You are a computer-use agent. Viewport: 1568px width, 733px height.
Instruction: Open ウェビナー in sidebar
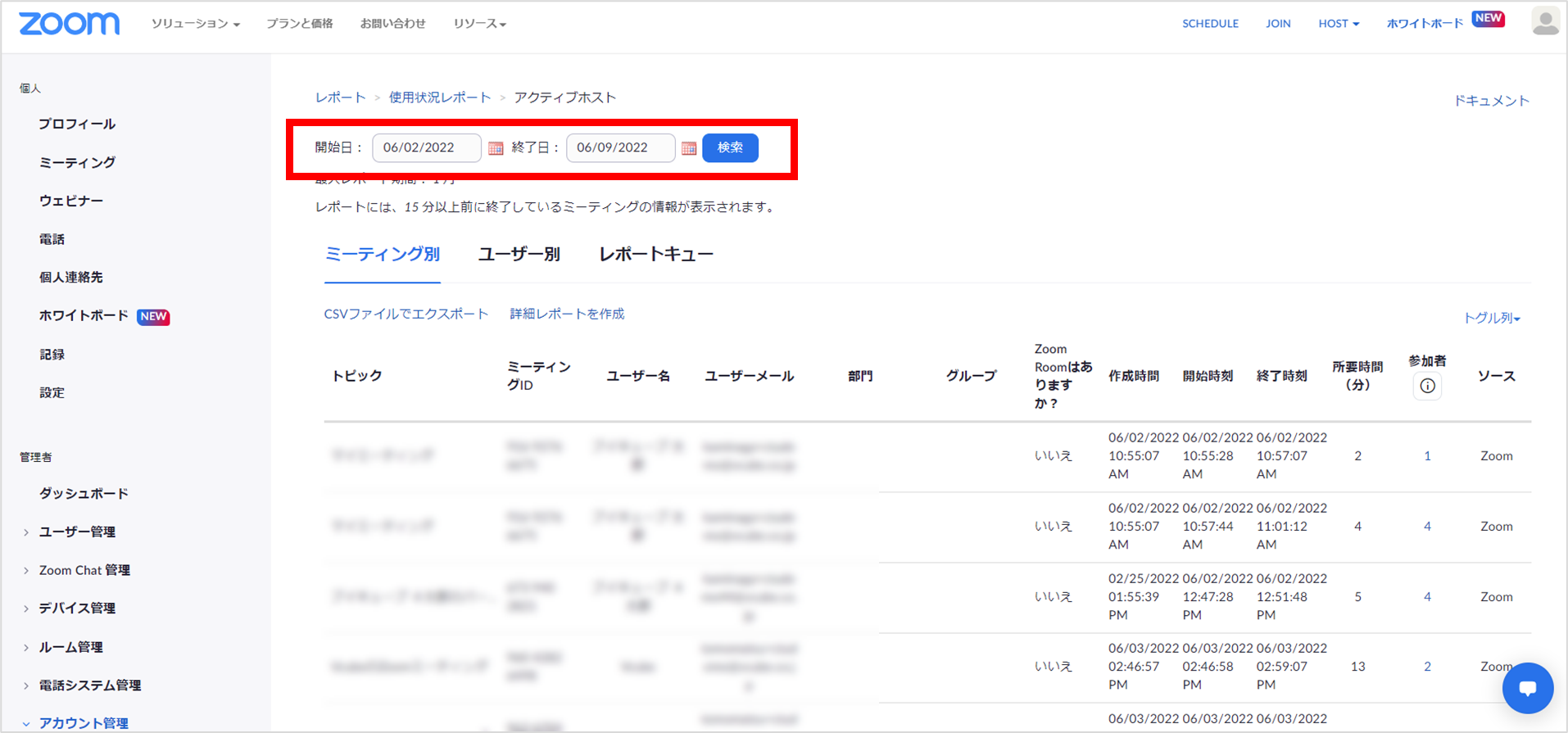(x=71, y=201)
